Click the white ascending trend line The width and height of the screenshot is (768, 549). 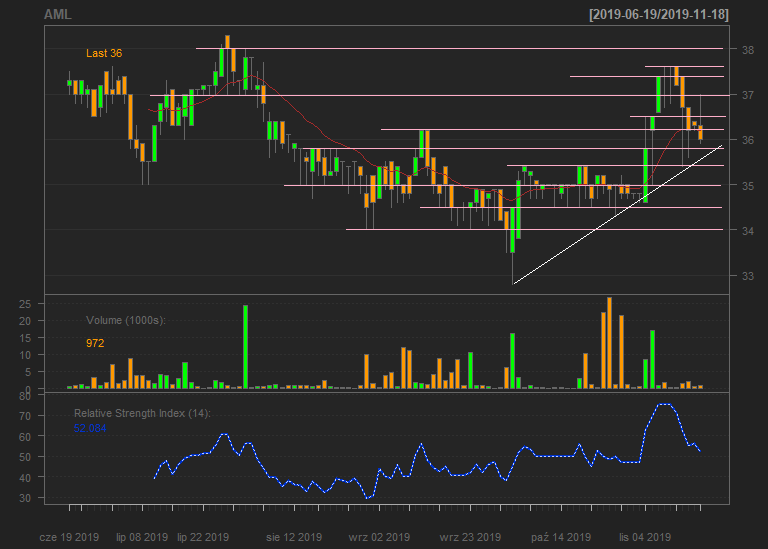click(617, 215)
